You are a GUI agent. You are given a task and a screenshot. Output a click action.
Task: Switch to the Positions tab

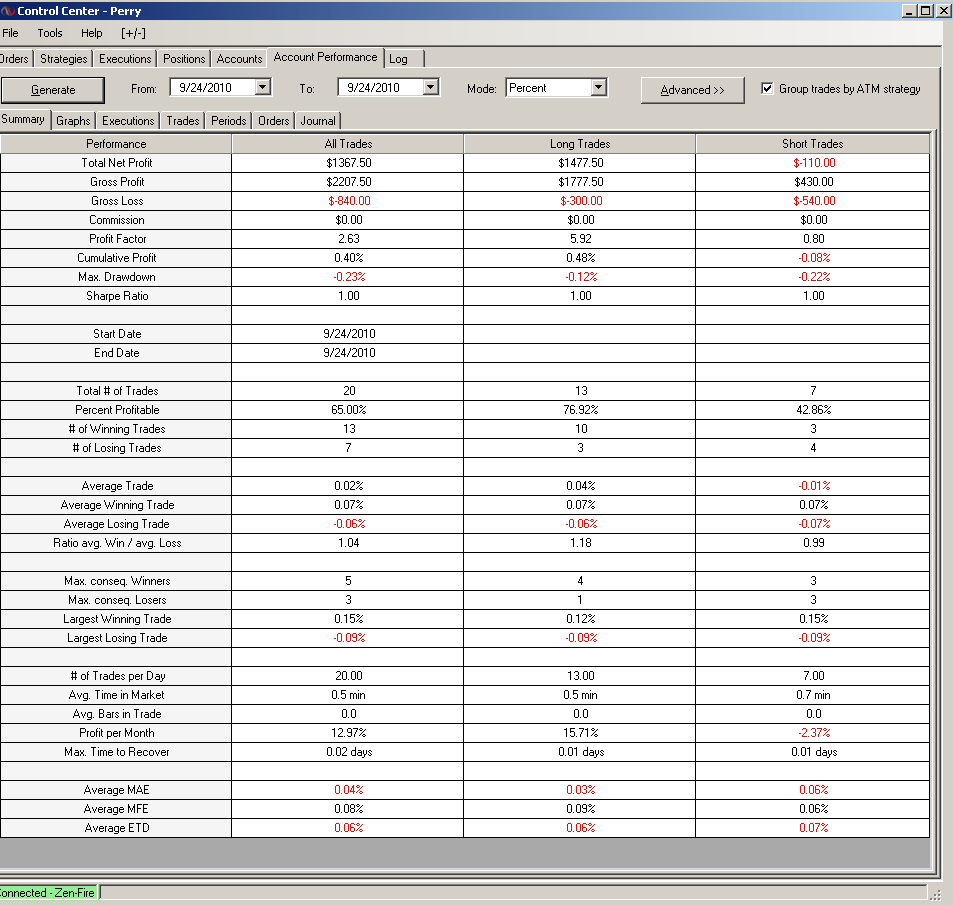(184, 59)
